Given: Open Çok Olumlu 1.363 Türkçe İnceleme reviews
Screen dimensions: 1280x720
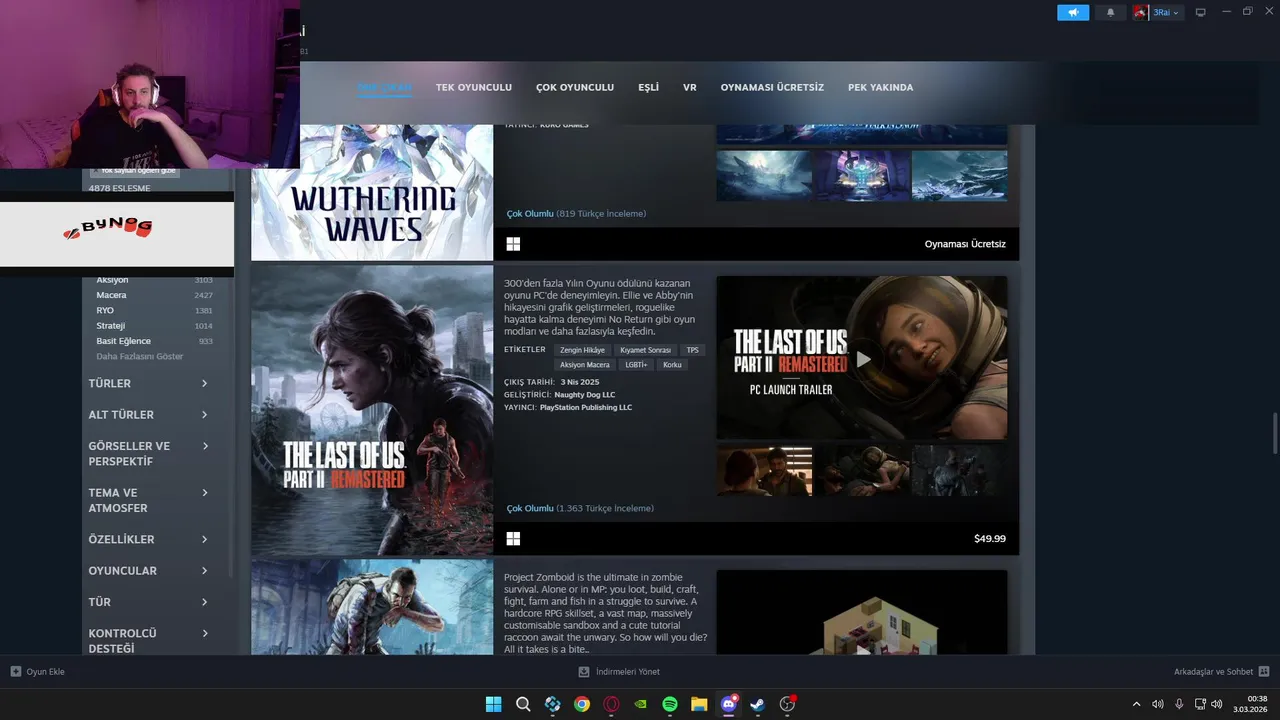Looking at the screenshot, I should [580, 508].
